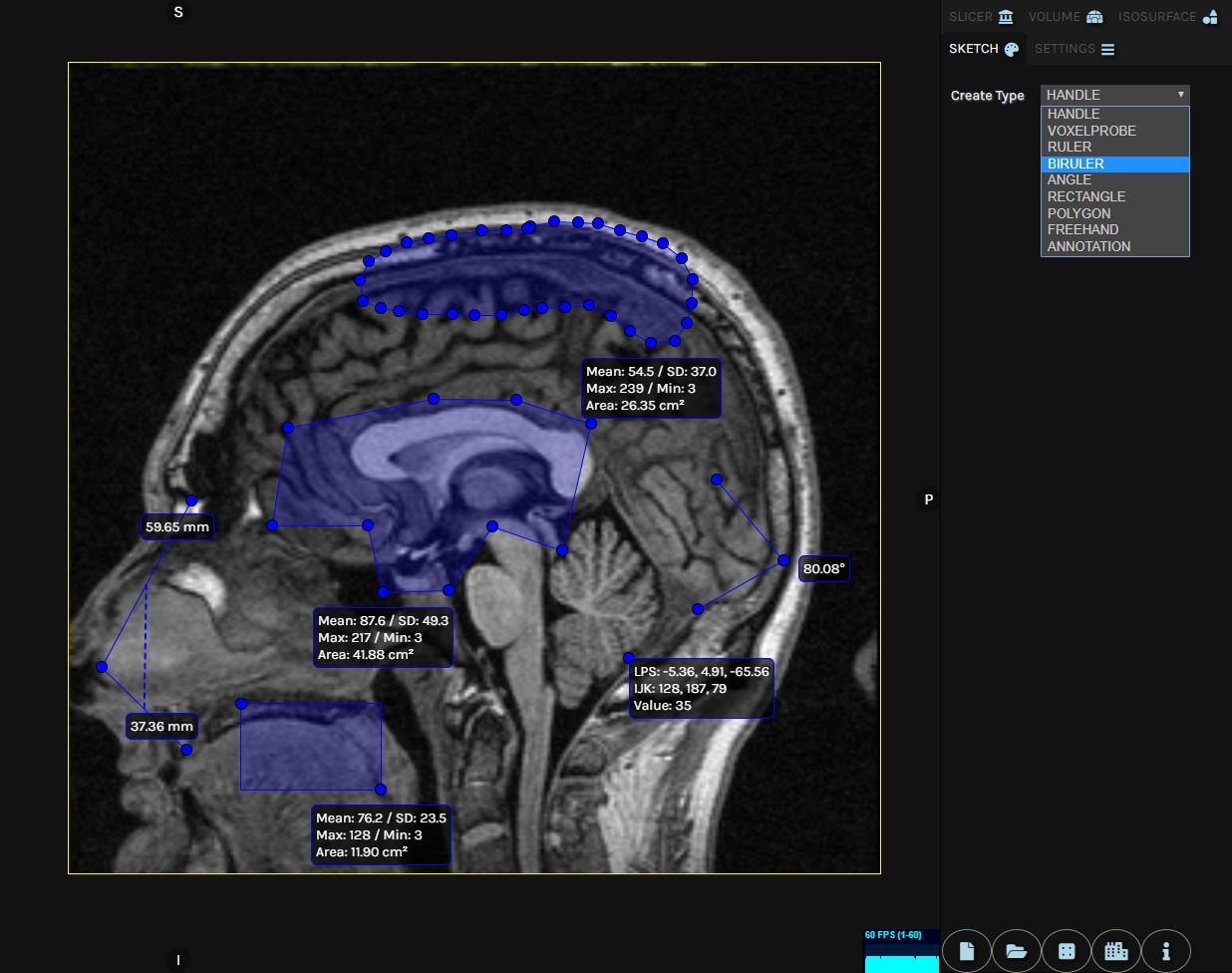Click the open folder icon button
The image size is (1232, 973).
(1016, 951)
